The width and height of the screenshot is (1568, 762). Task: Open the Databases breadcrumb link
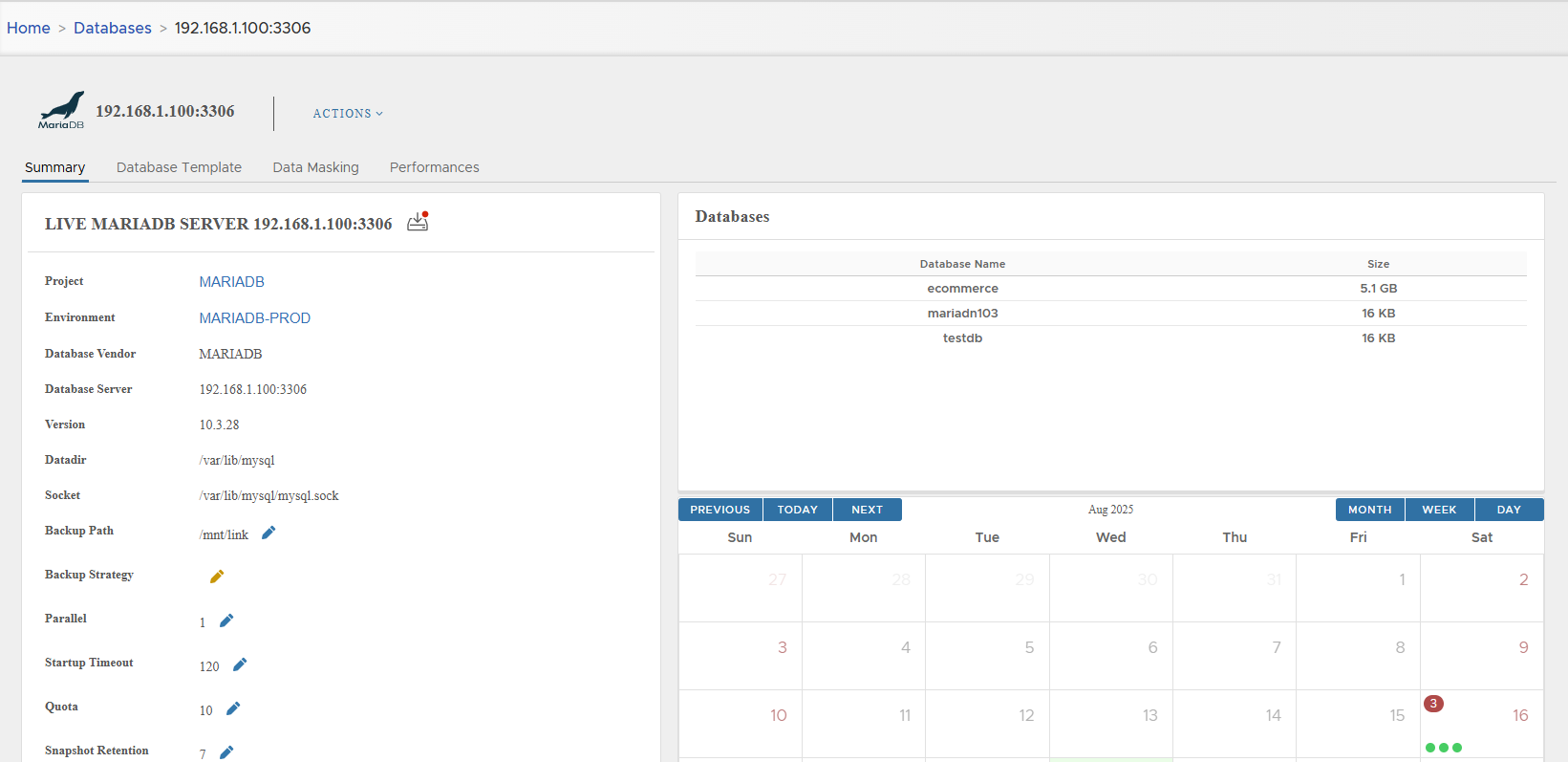[x=113, y=28]
